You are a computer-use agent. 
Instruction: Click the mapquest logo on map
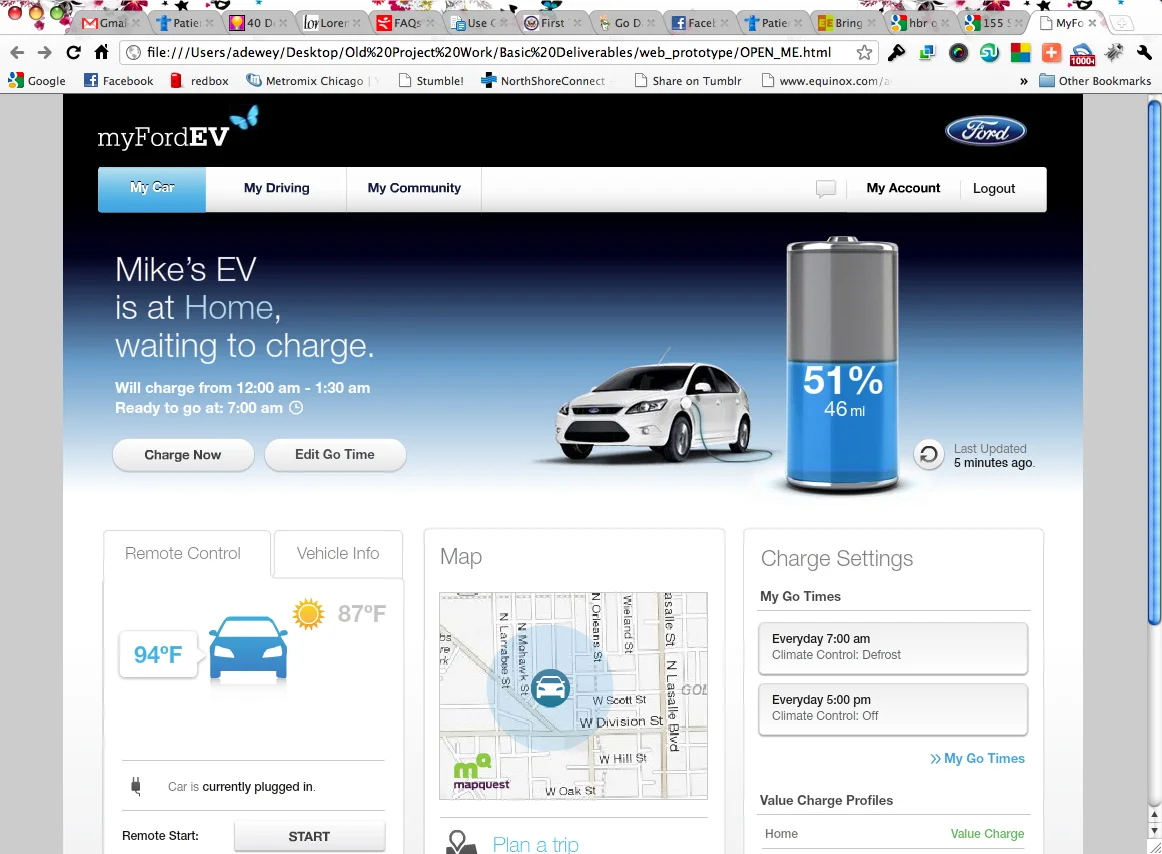click(x=481, y=772)
